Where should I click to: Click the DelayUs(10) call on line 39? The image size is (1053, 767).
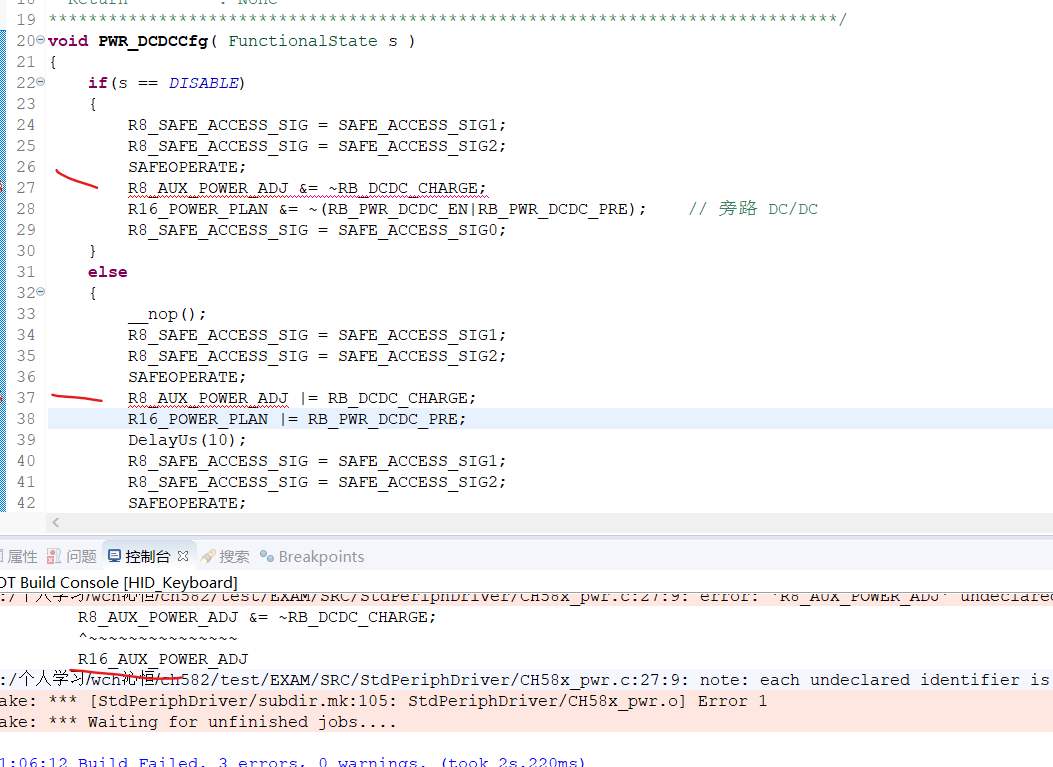186,440
